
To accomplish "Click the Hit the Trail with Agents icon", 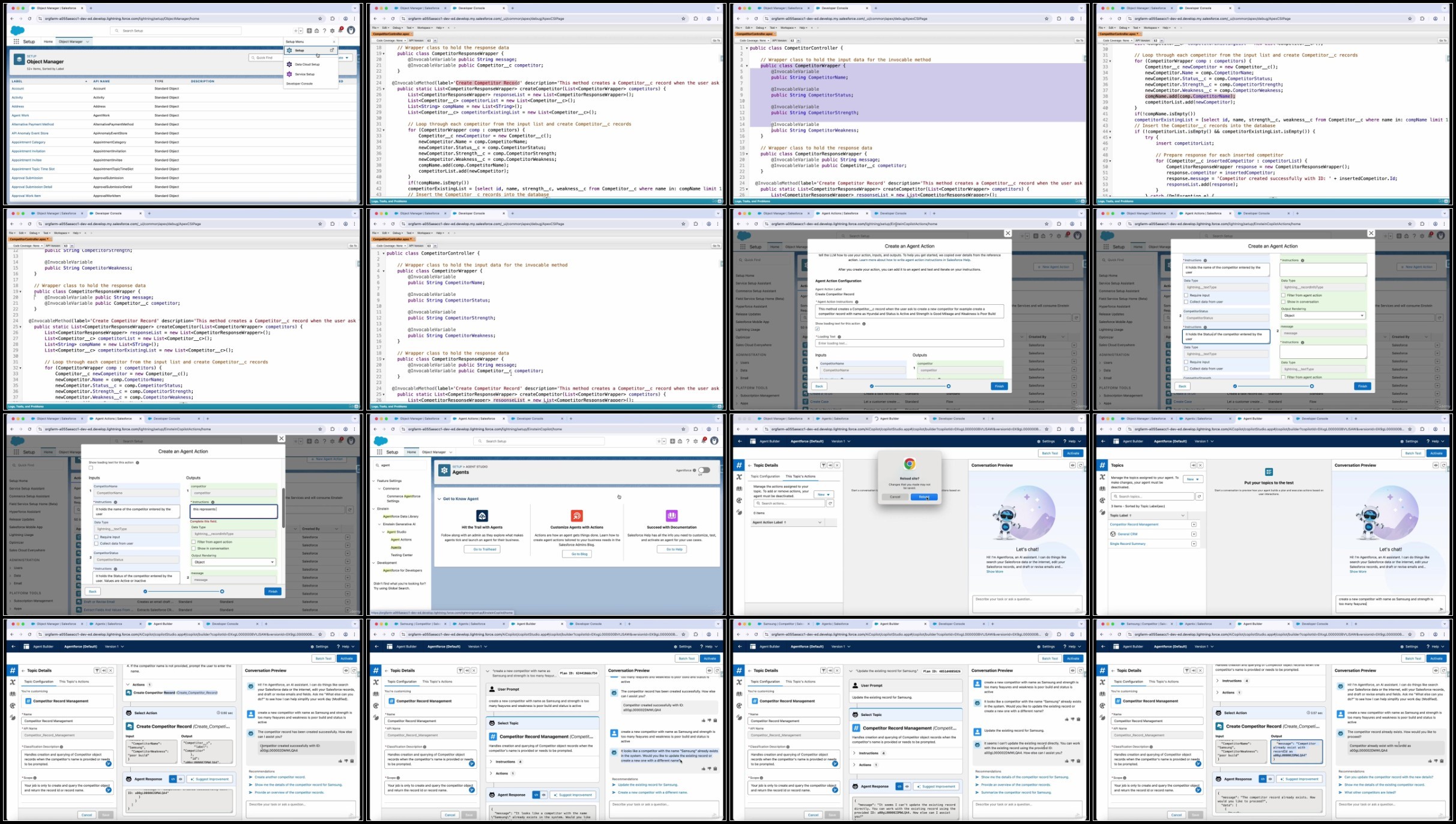I will point(482,516).
